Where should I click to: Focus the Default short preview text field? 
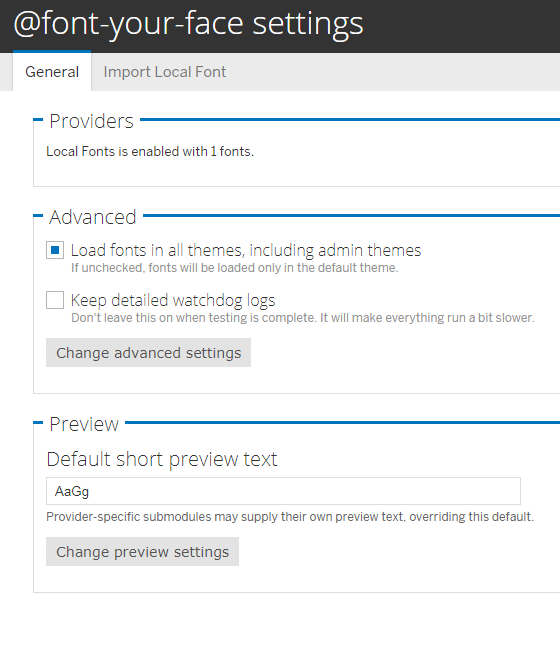[x=283, y=491]
